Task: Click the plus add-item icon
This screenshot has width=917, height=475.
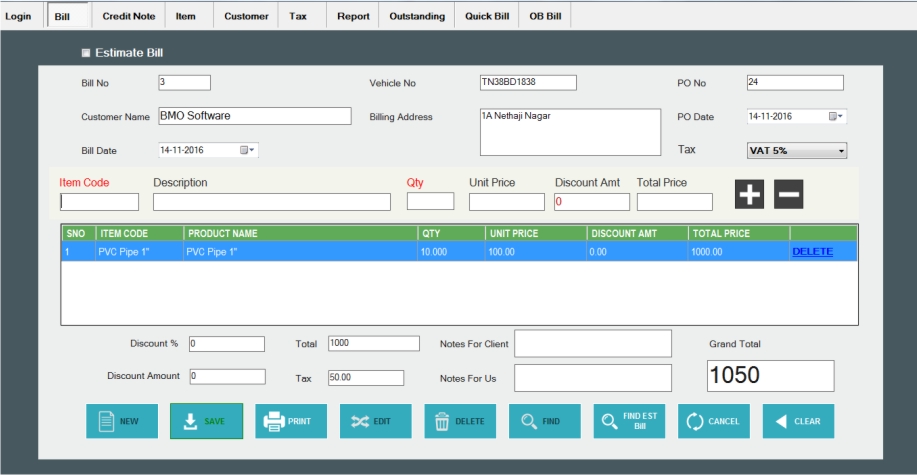Action: pos(749,194)
